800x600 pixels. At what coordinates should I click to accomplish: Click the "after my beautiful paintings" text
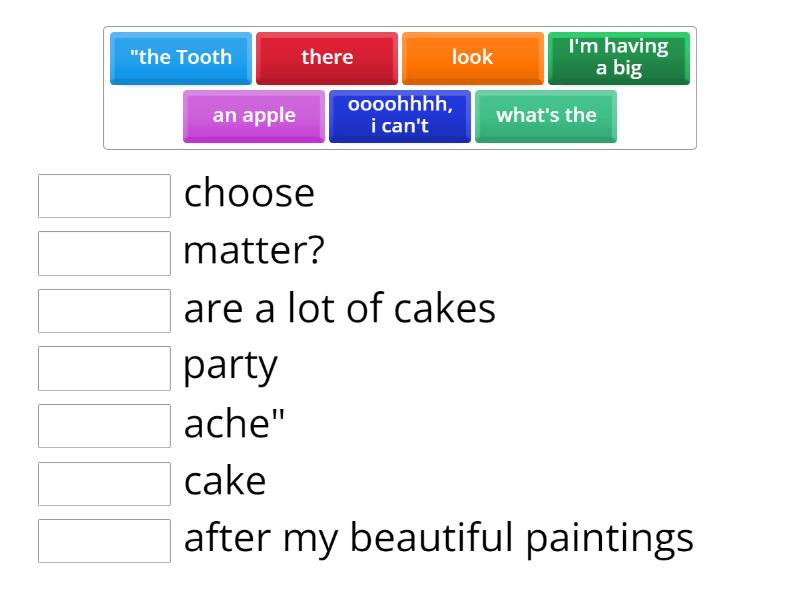pyautogui.click(x=438, y=539)
